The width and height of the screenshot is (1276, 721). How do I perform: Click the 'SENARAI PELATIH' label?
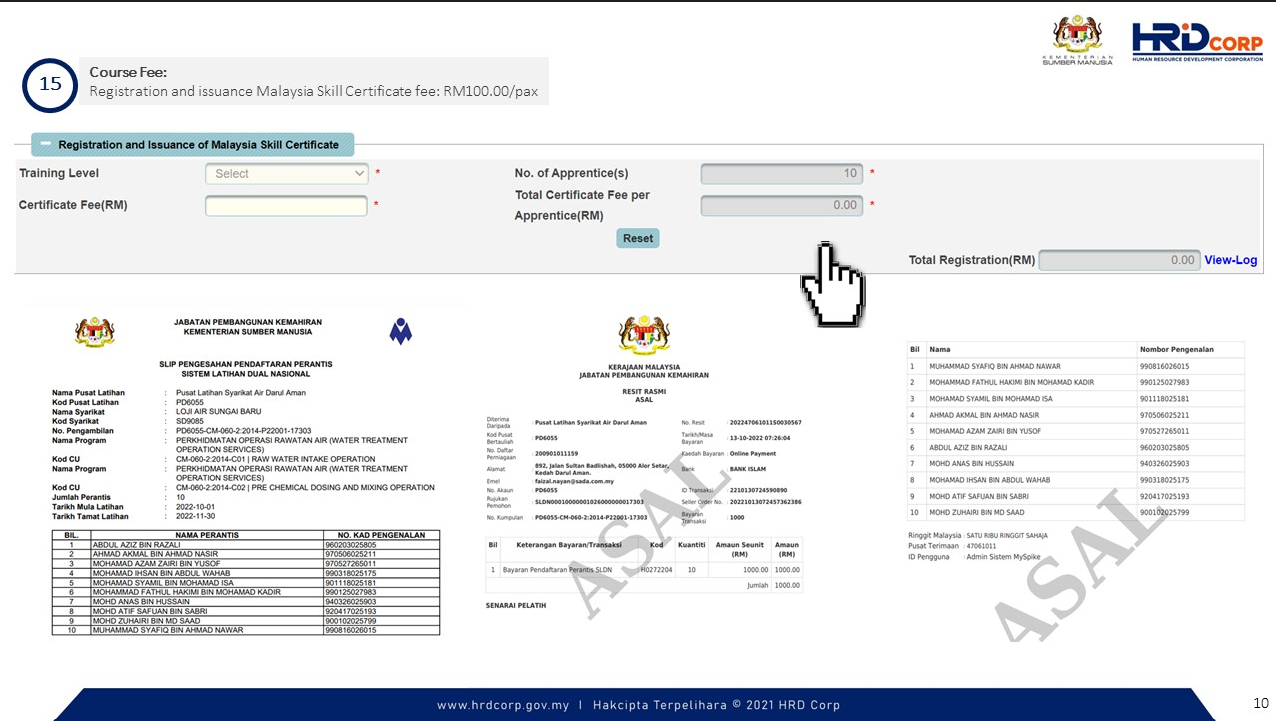tap(516, 605)
